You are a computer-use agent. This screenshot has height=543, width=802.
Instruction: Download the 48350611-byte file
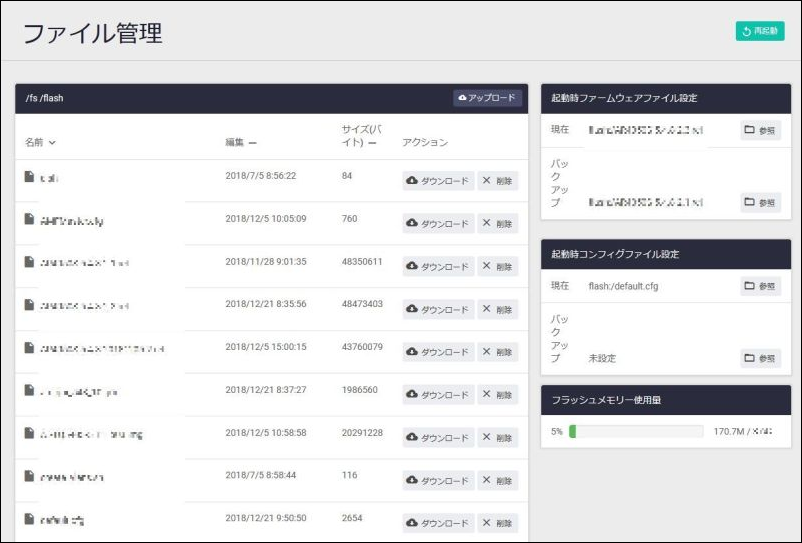click(438, 267)
